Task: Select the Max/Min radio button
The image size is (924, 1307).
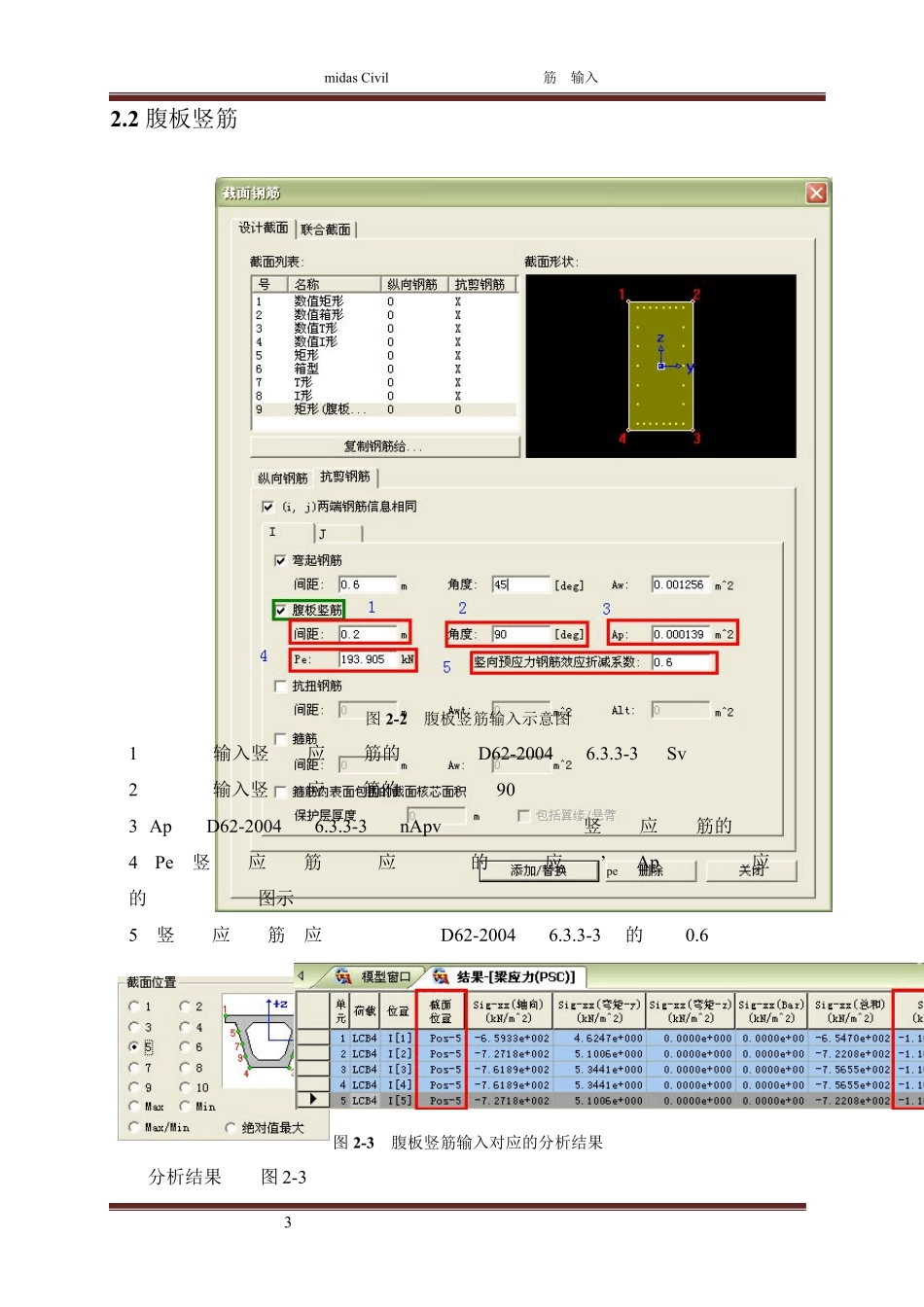Action: click(x=134, y=1127)
